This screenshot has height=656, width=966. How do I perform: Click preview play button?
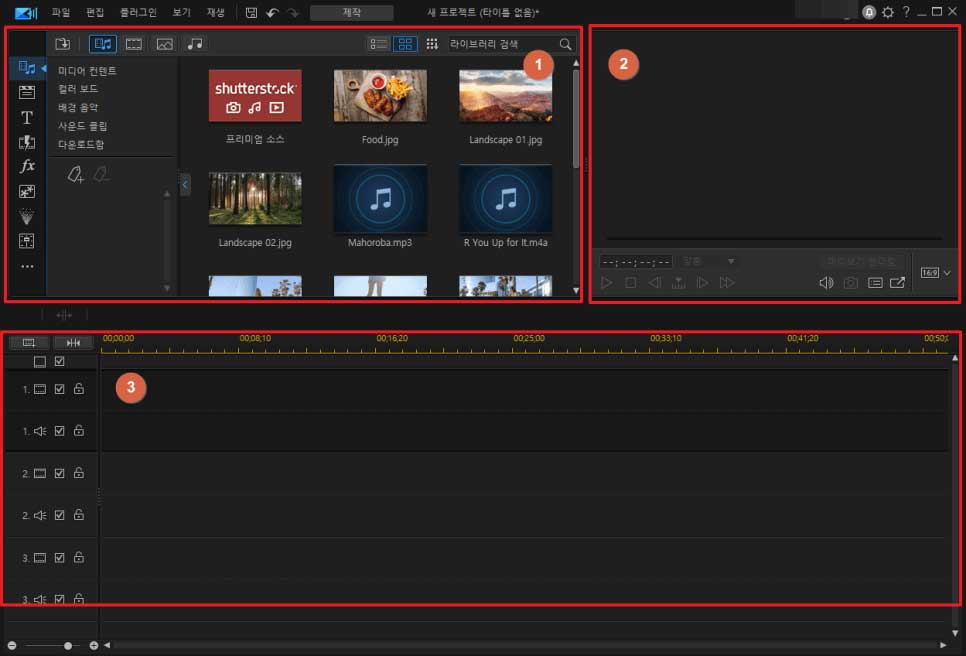tap(606, 283)
